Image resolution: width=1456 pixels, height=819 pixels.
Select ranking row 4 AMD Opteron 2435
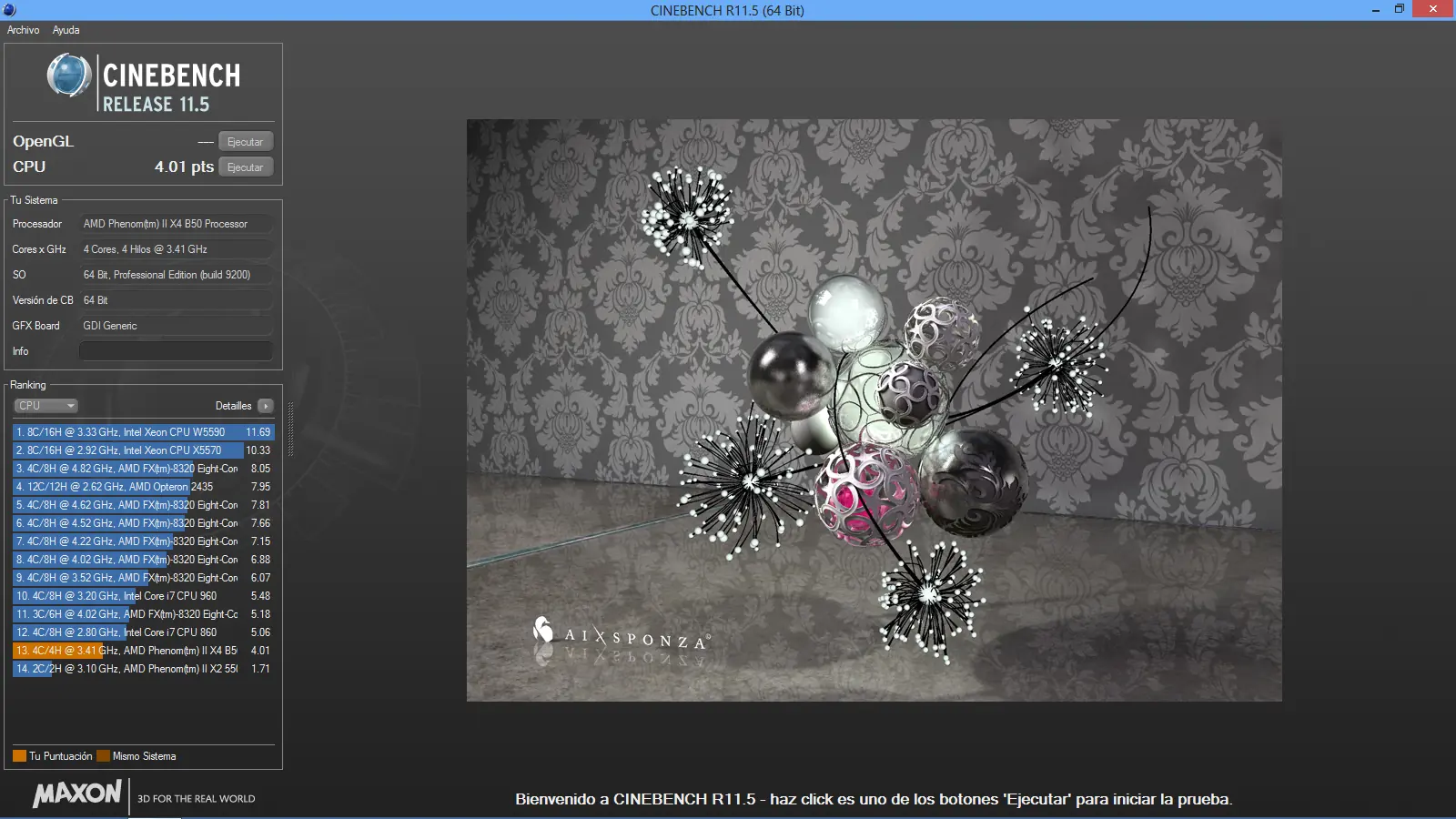[144, 487]
